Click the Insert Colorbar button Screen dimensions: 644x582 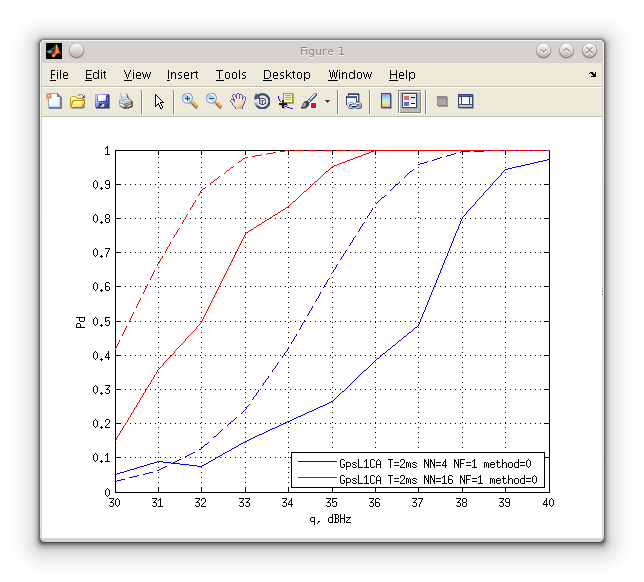click(386, 101)
